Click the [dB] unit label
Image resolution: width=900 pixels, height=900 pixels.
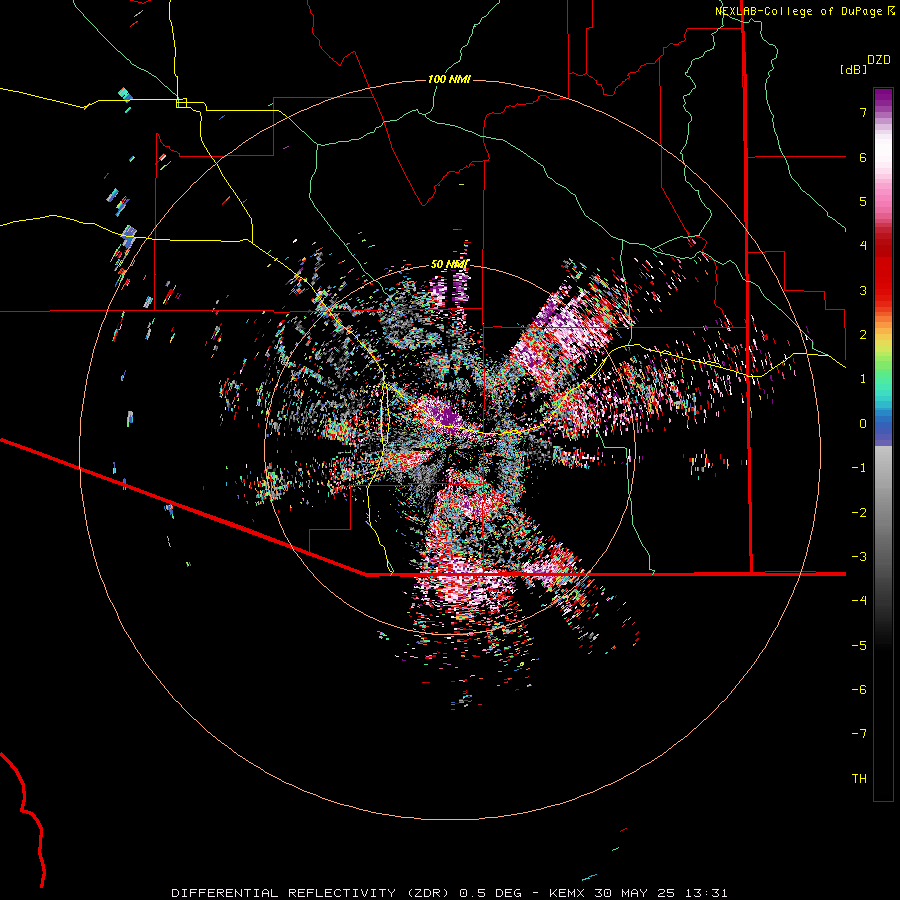point(854,69)
